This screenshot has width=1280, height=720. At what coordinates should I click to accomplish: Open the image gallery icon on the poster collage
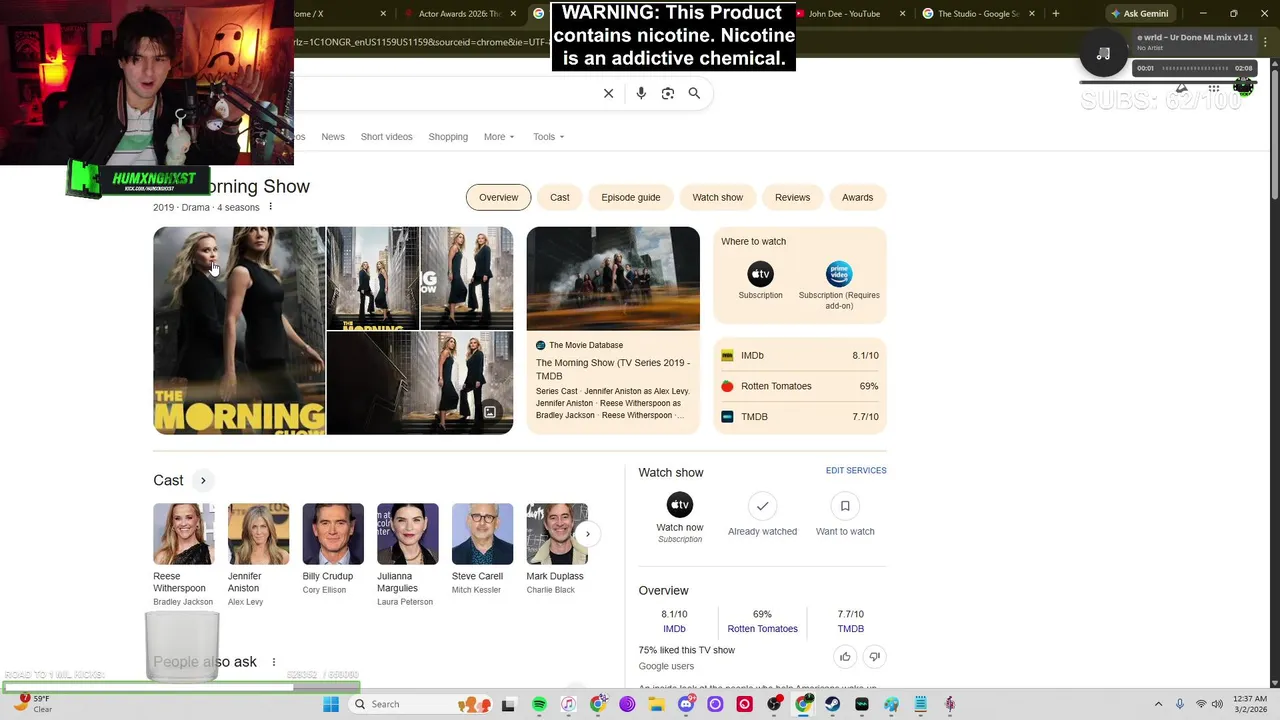(490, 412)
